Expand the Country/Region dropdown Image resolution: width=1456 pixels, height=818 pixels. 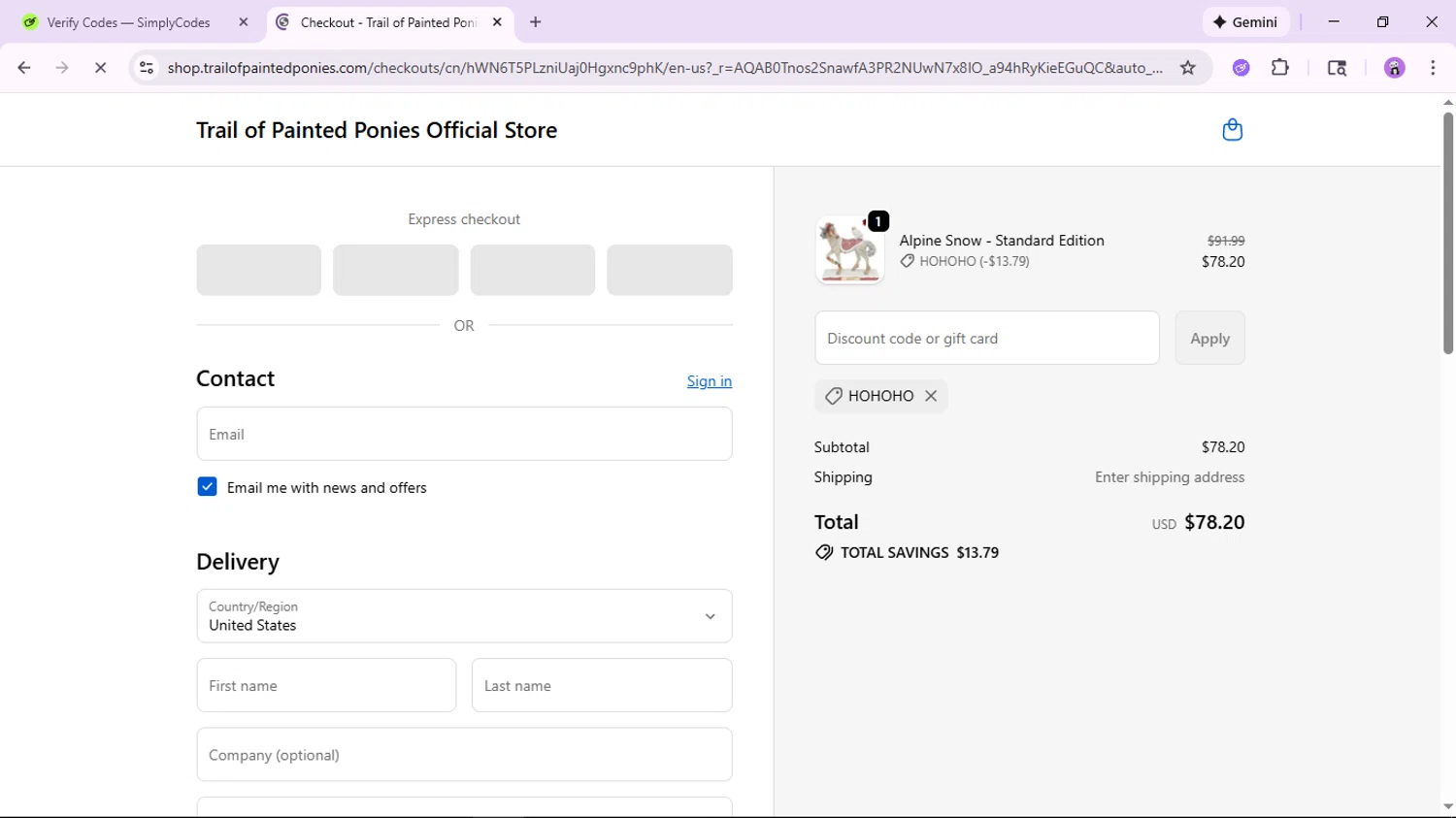464,616
